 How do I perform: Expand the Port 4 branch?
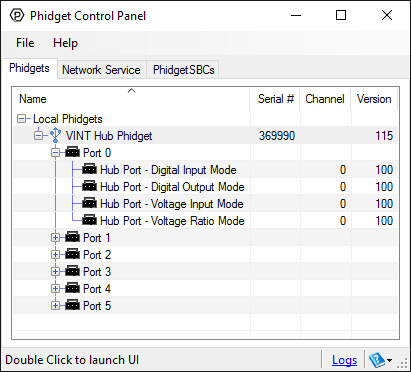tap(55, 289)
